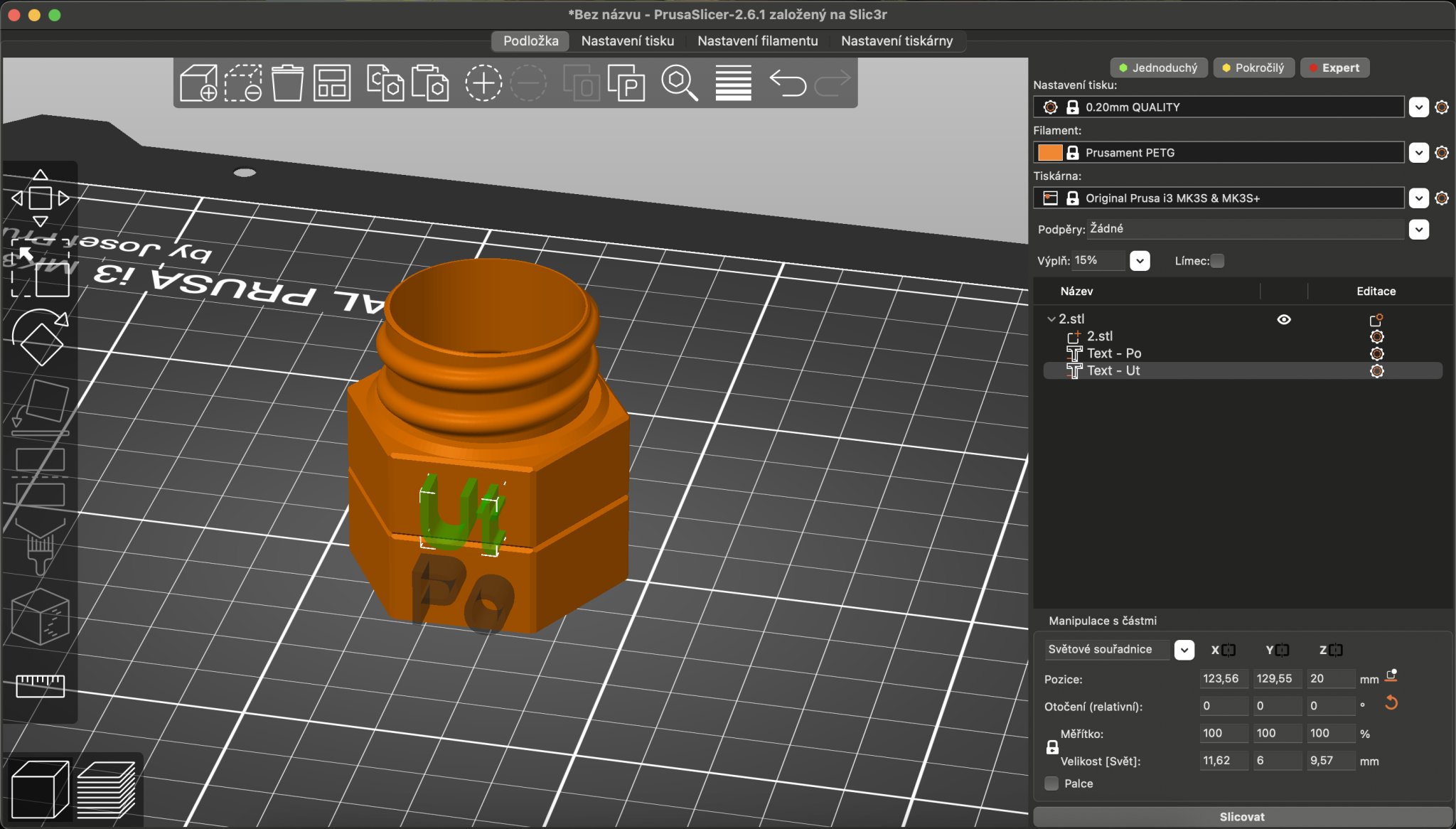
Task: Switch to sliced layers preview view
Action: (106, 790)
